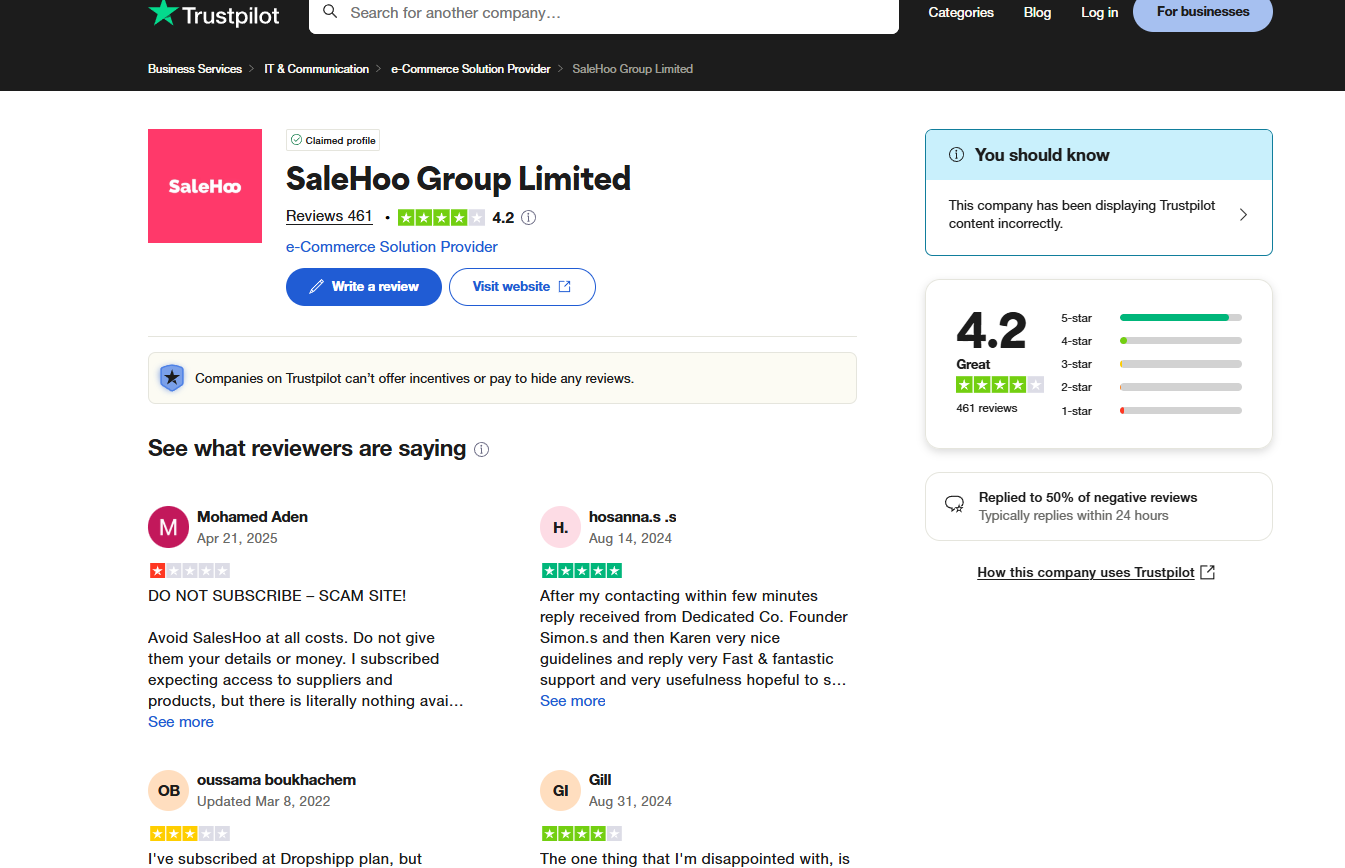The image size is (1345, 868).
Task: Click the Visit website button
Action: tap(522, 287)
